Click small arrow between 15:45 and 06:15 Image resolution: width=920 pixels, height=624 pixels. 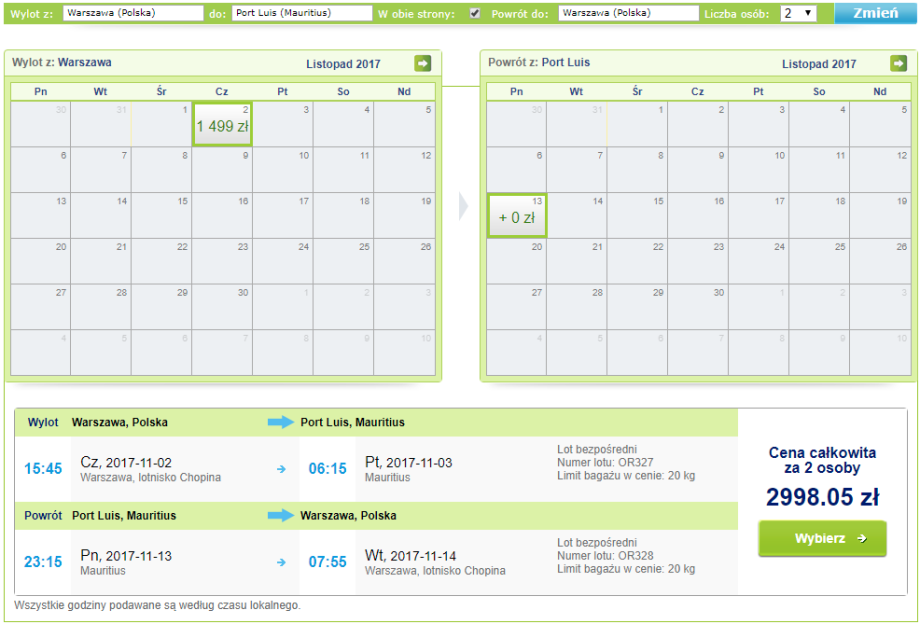pos(281,468)
